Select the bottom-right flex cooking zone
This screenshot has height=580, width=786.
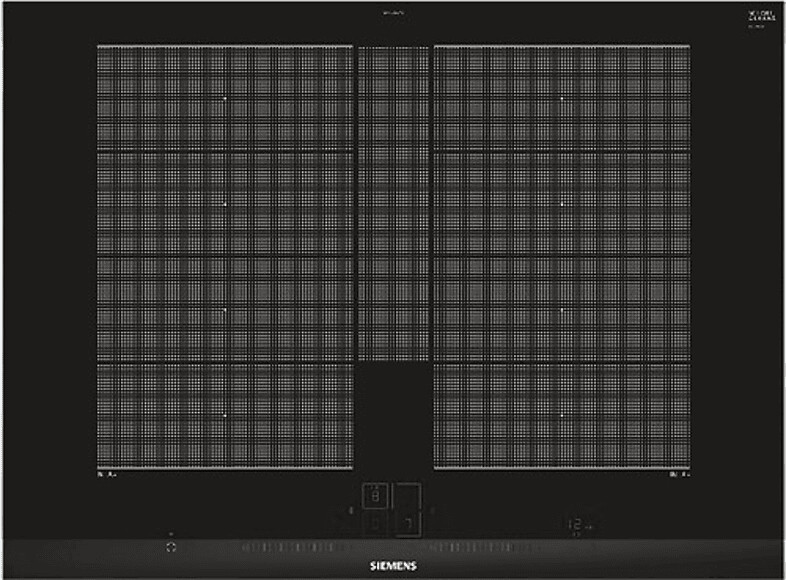pyautogui.click(x=561, y=414)
